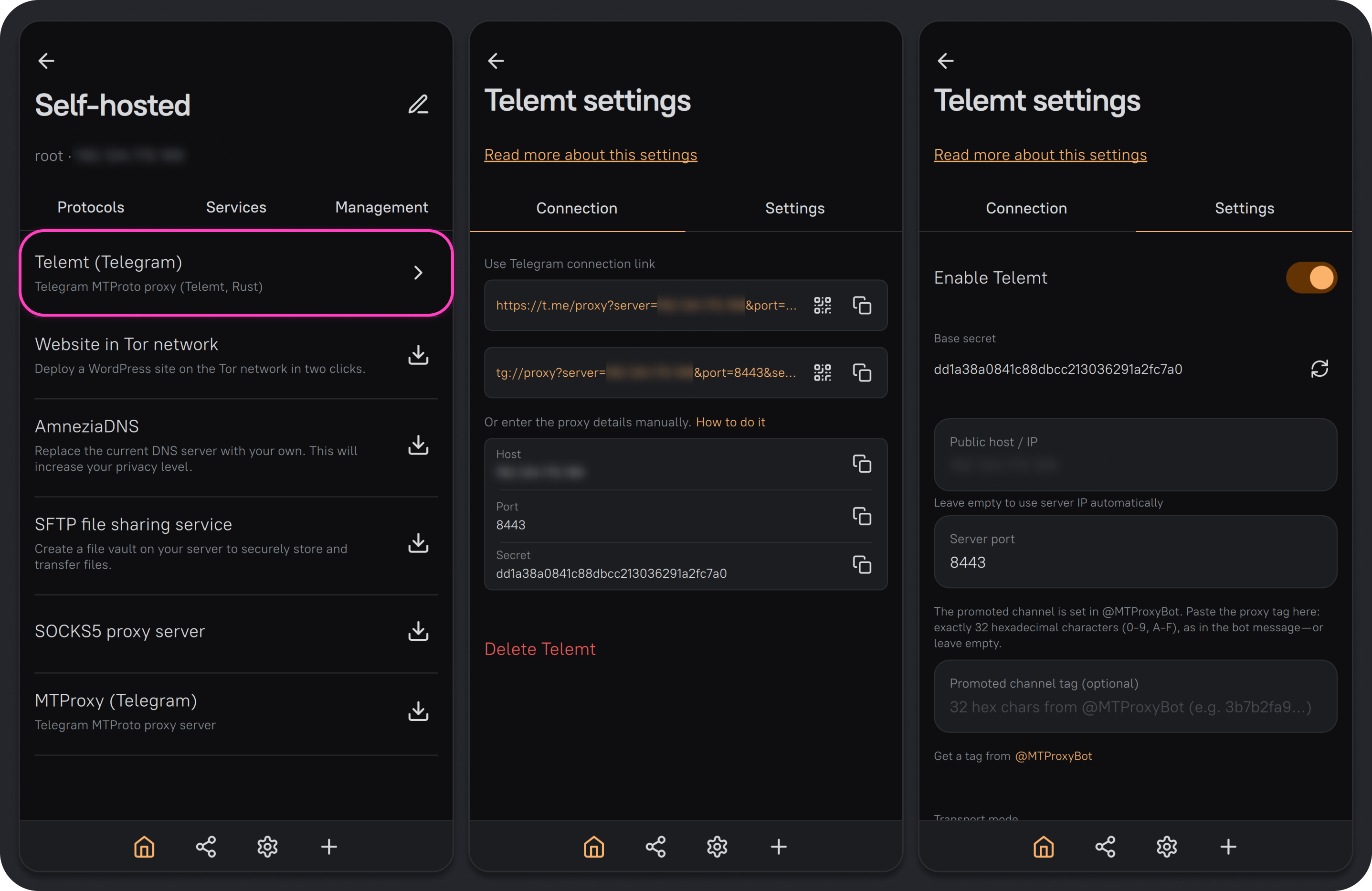Open the @MTProxyBot link
The width and height of the screenshot is (1372, 891).
(x=1053, y=756)
